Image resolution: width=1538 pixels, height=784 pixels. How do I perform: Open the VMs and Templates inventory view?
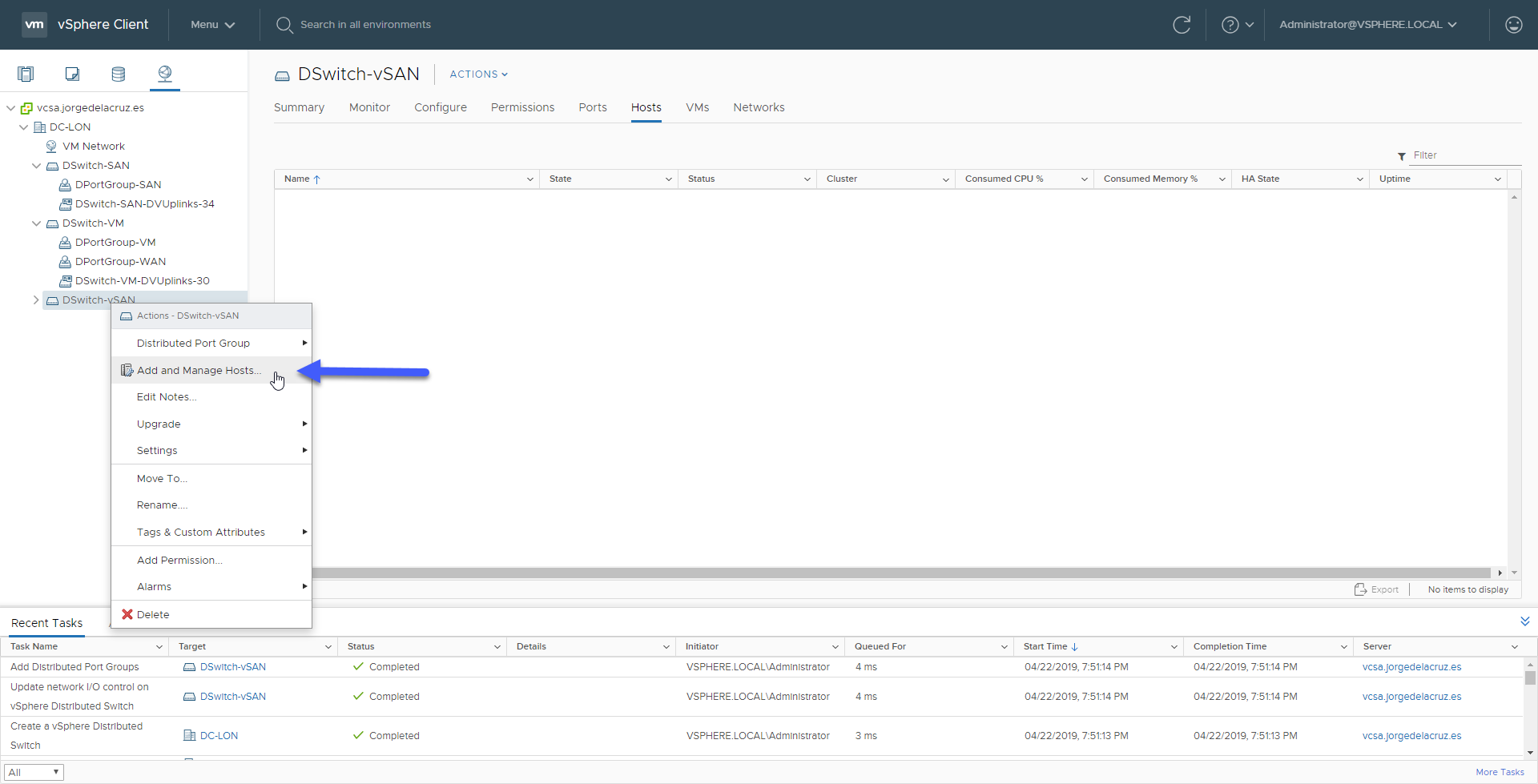[72, 74]
